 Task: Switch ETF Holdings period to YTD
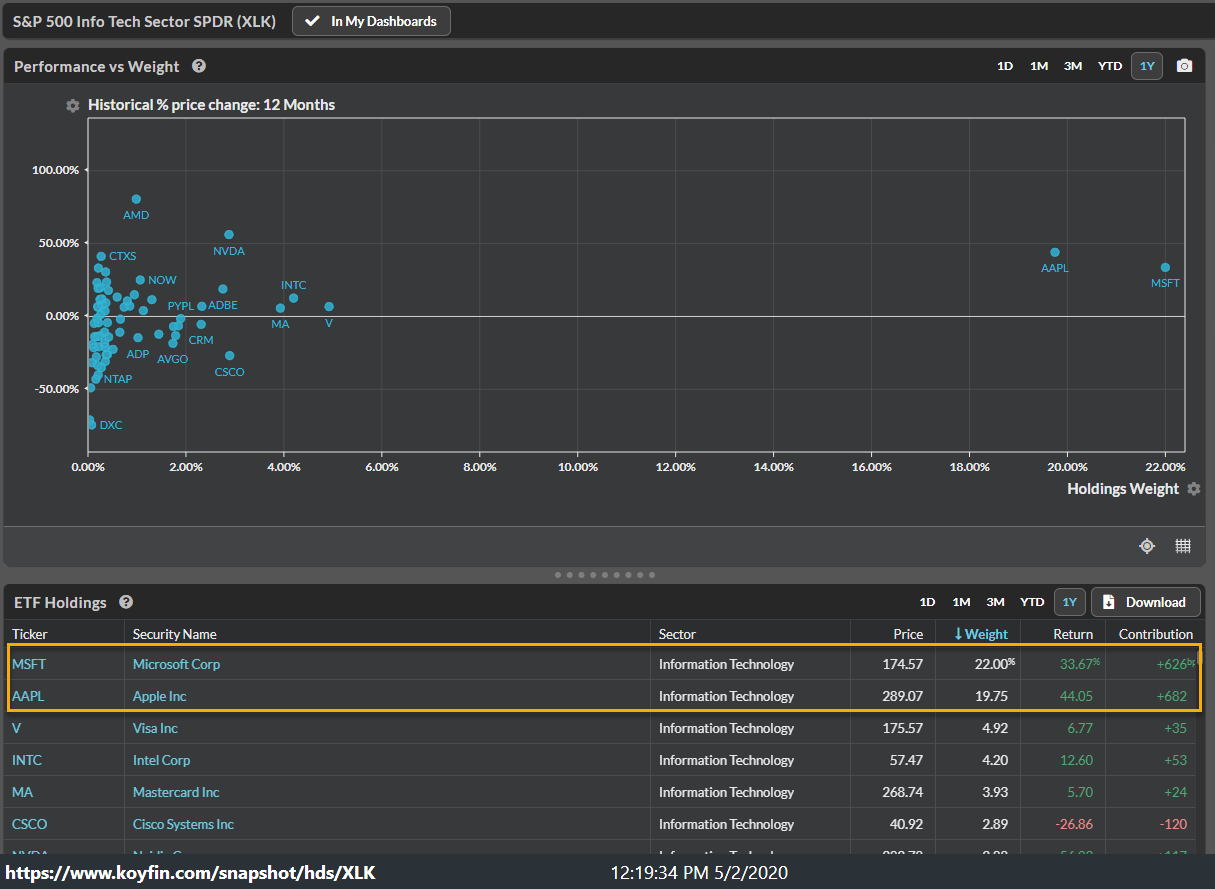pos(1032,602)
